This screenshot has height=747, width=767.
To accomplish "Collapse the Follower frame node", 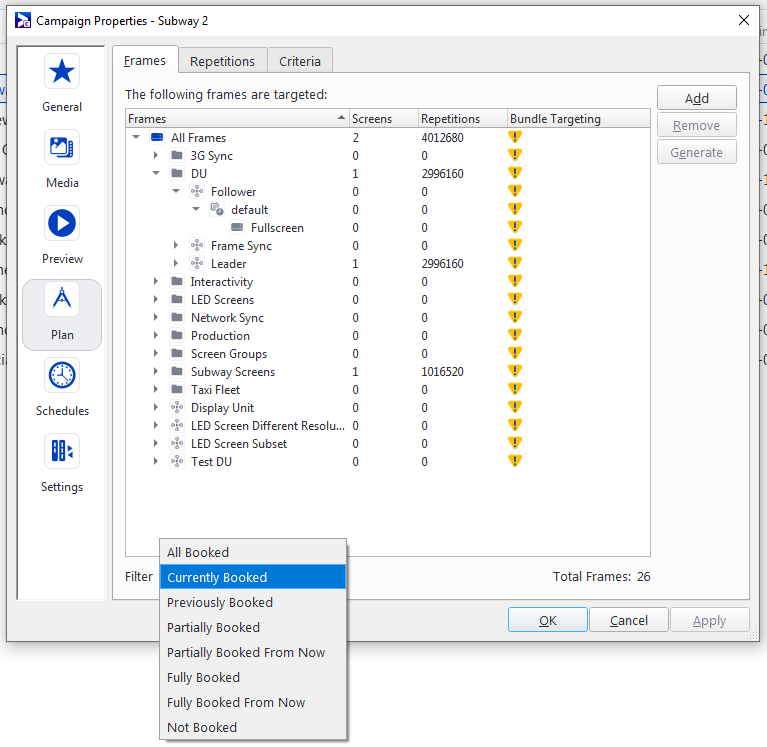I will pyautogui.click(x=176, y=192).
